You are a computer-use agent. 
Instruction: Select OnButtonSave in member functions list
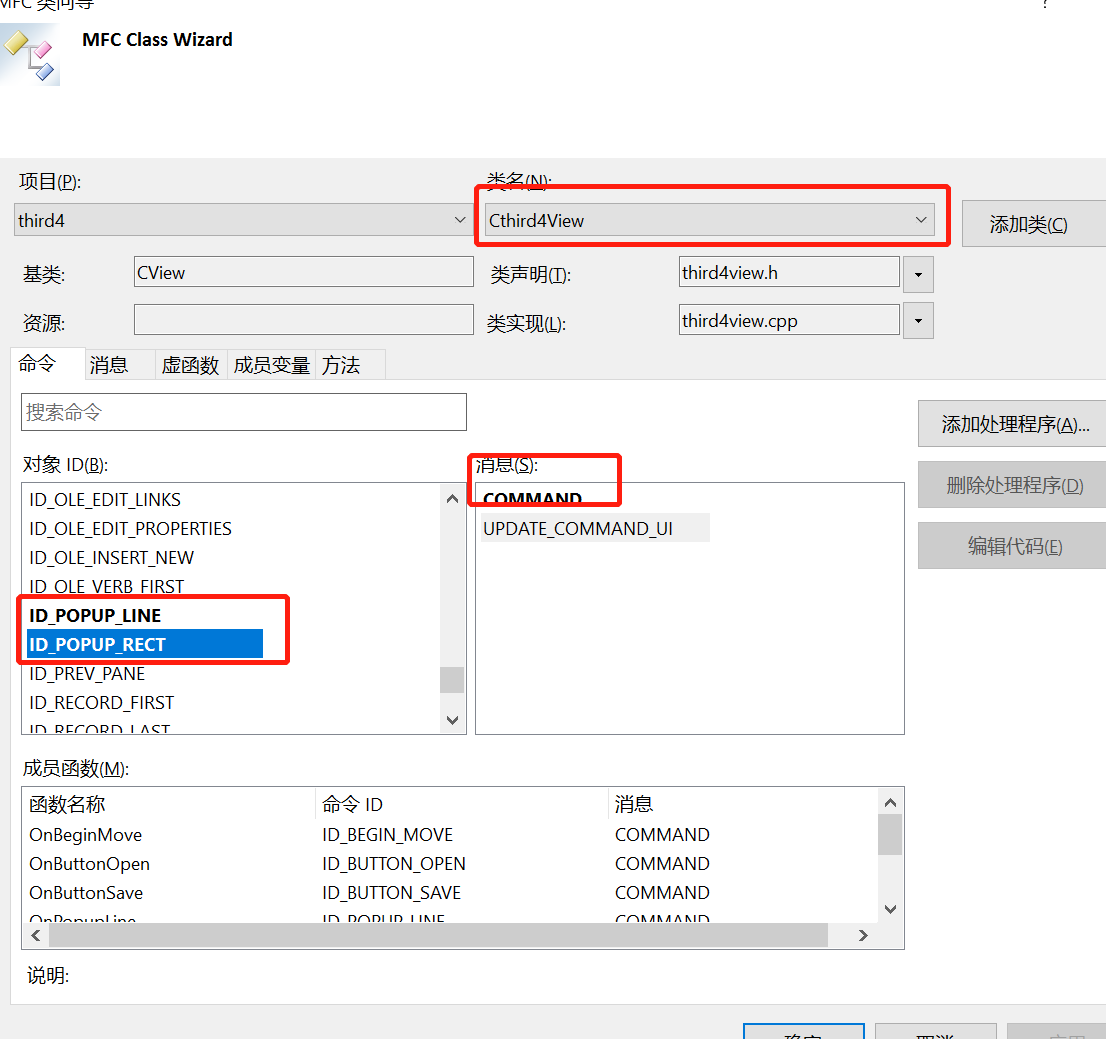[86, 892]
